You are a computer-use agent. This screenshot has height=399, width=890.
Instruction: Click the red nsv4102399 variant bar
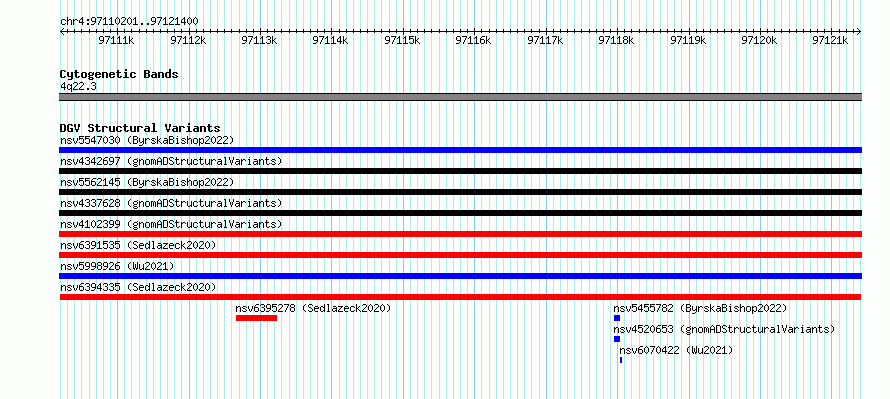tap(460, 234)
